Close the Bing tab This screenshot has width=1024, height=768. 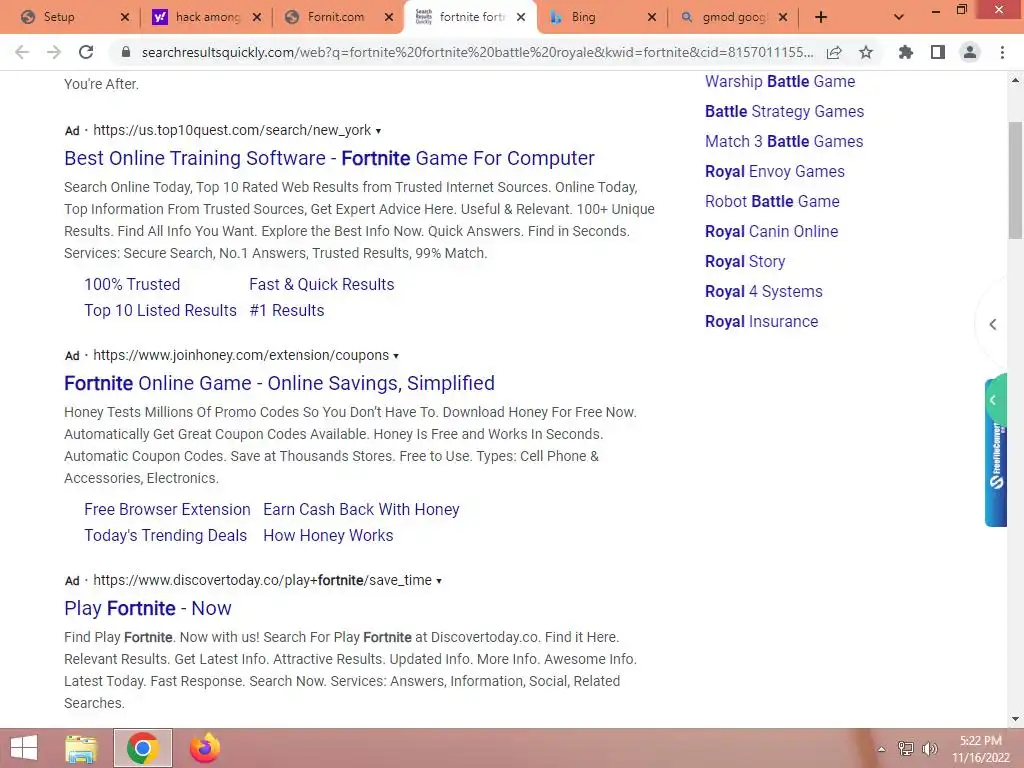[x=651, y=18]
